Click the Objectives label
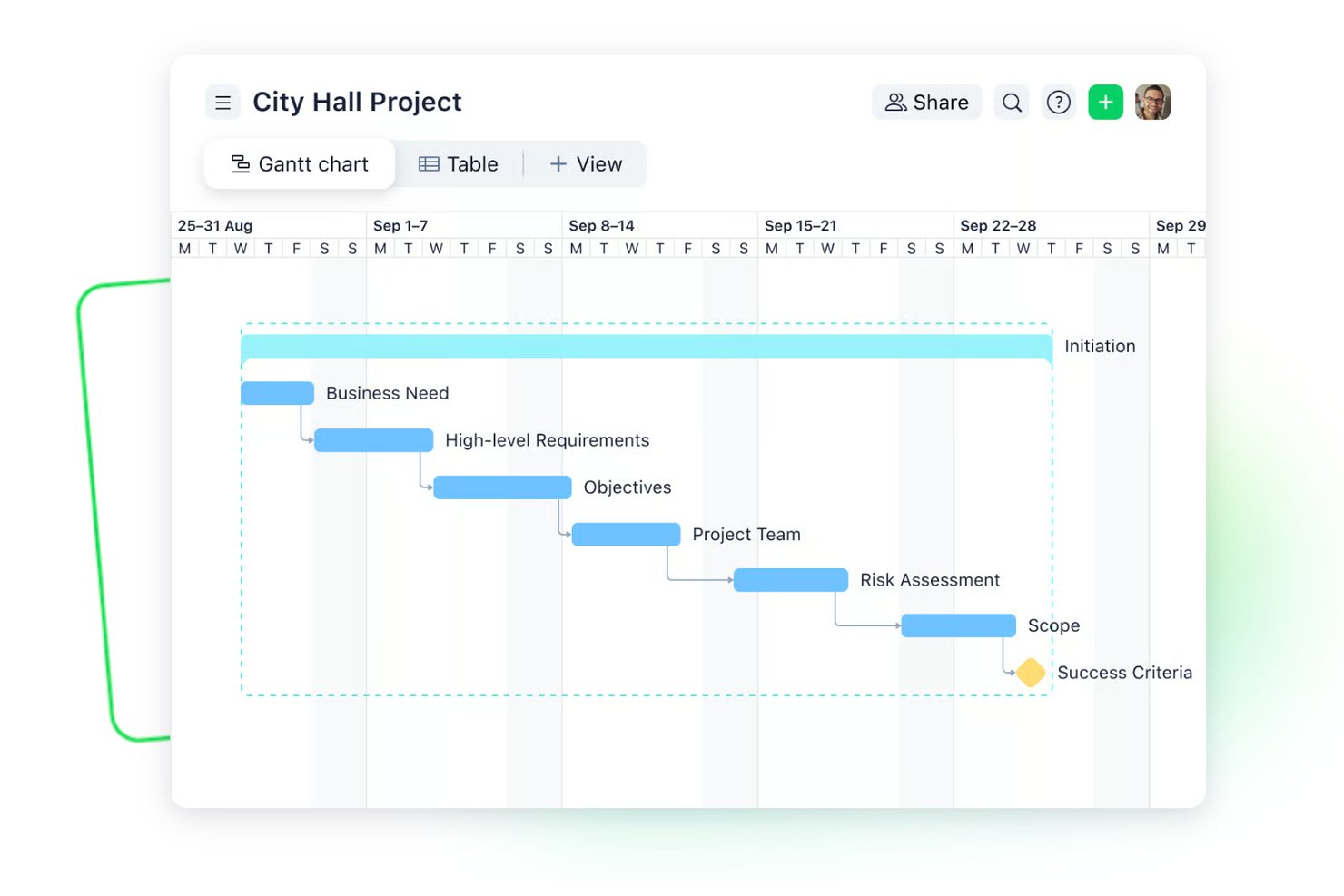This screenshot has height=896, width=1344. coord(628,487)
